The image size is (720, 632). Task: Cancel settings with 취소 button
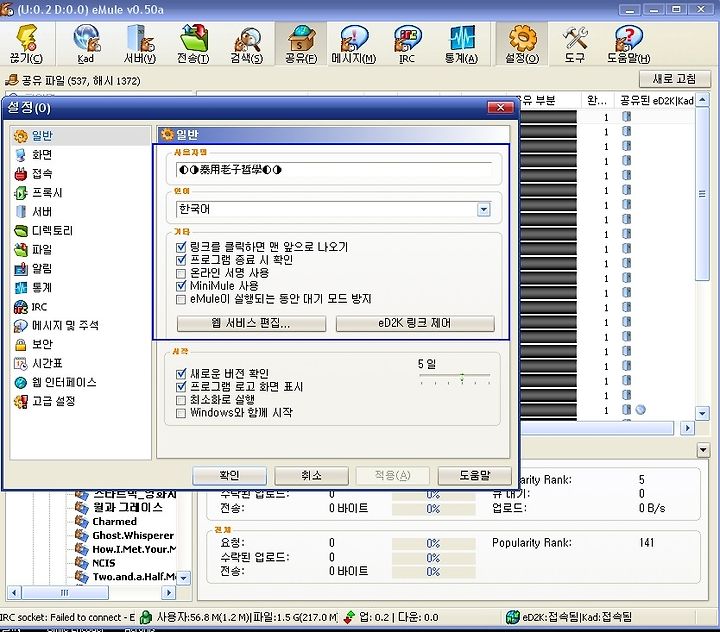tap(311, 475)
